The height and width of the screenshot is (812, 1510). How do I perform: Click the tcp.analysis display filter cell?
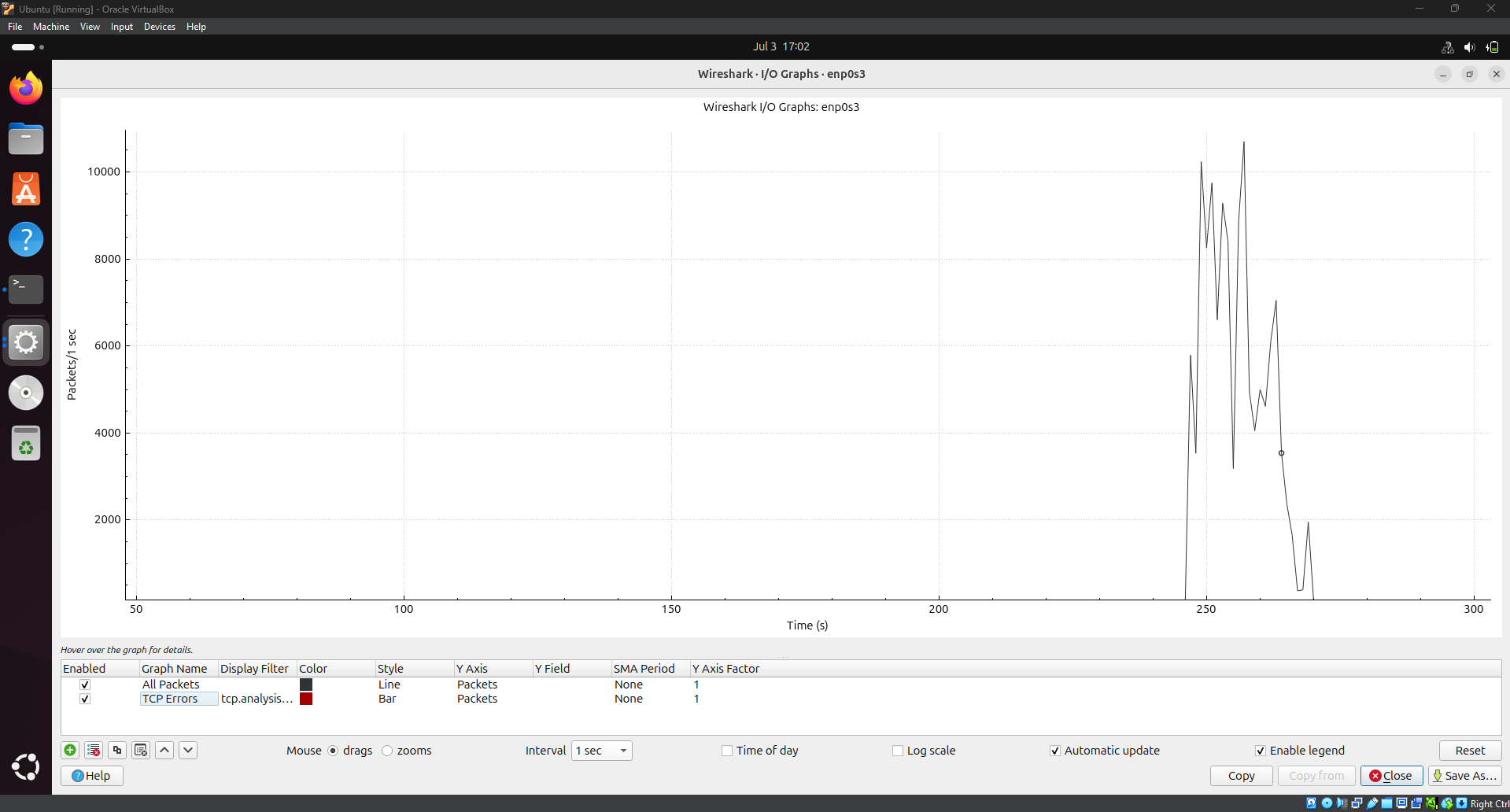tap(257, 699)
